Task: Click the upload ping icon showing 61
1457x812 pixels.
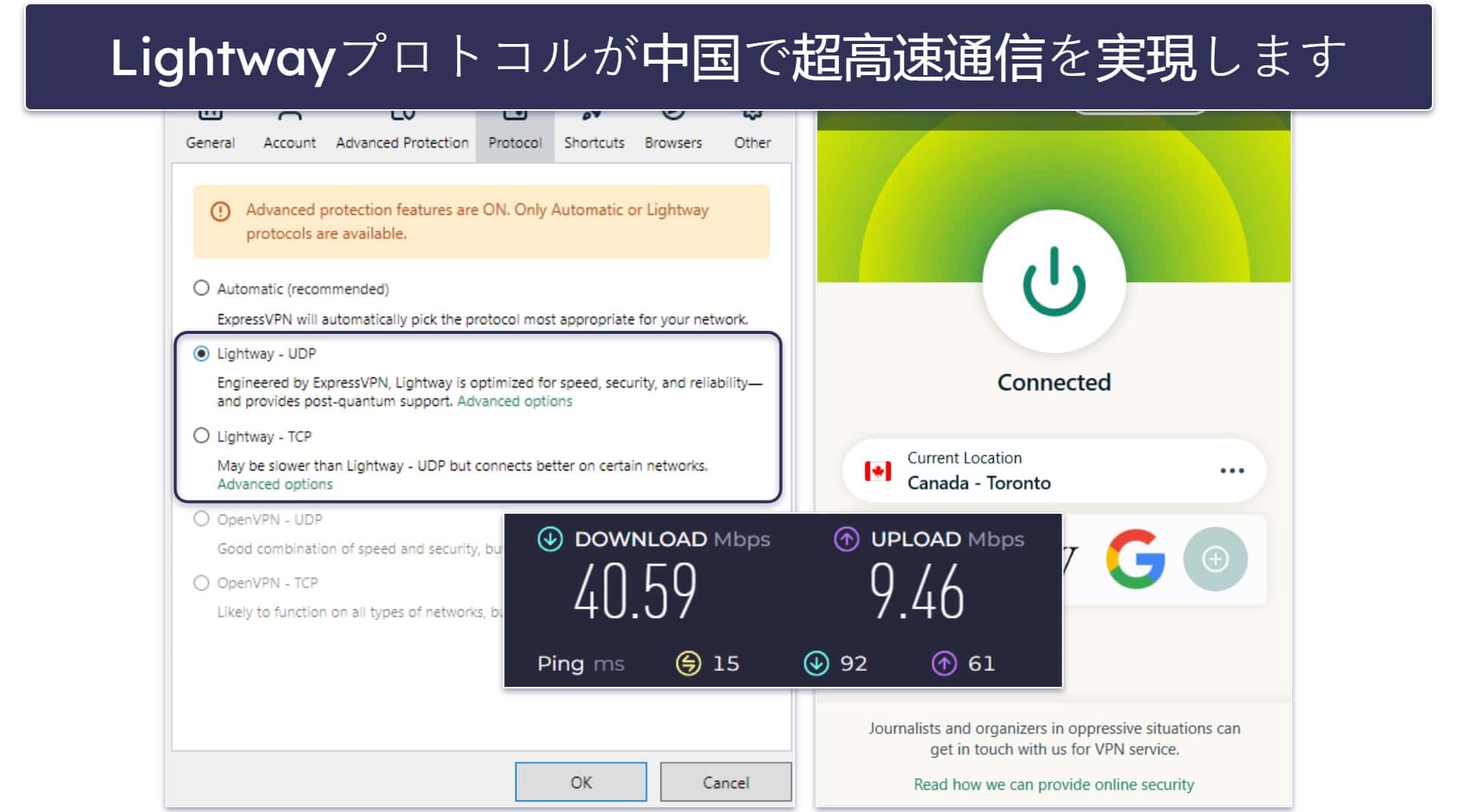Action: click(944, 663)
